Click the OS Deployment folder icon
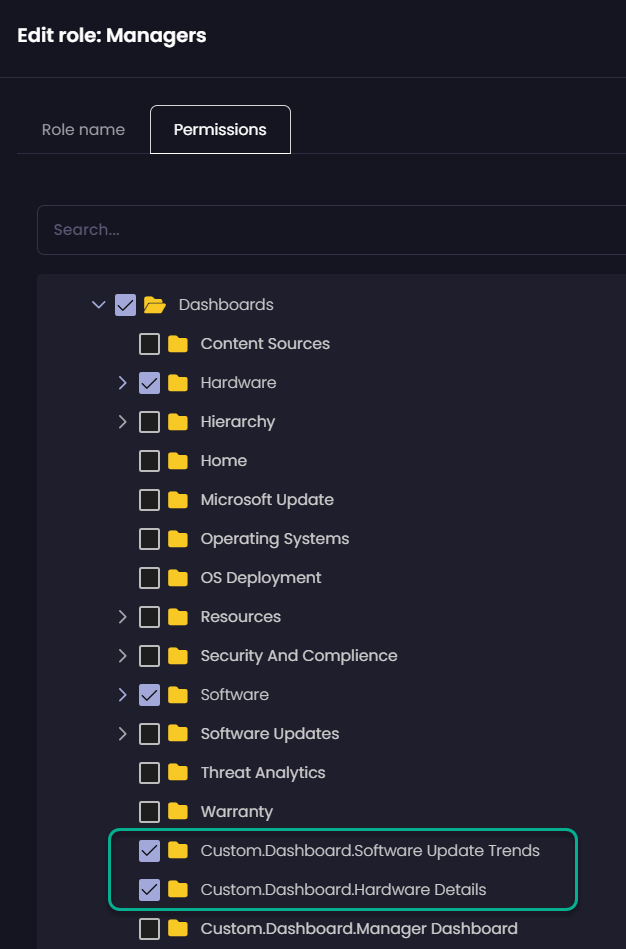Image resolution: width=626 pixels, height=949 pixels. (178, 578)
